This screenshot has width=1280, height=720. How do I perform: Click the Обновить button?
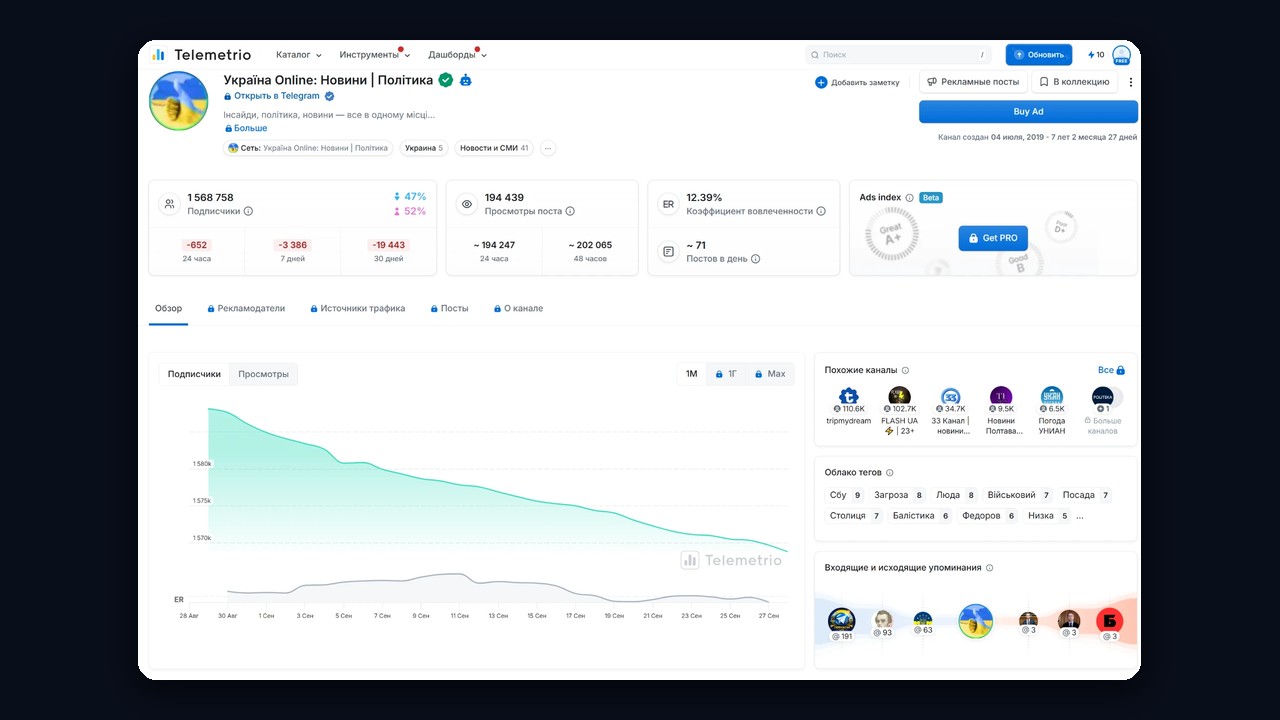(1038, 55)
